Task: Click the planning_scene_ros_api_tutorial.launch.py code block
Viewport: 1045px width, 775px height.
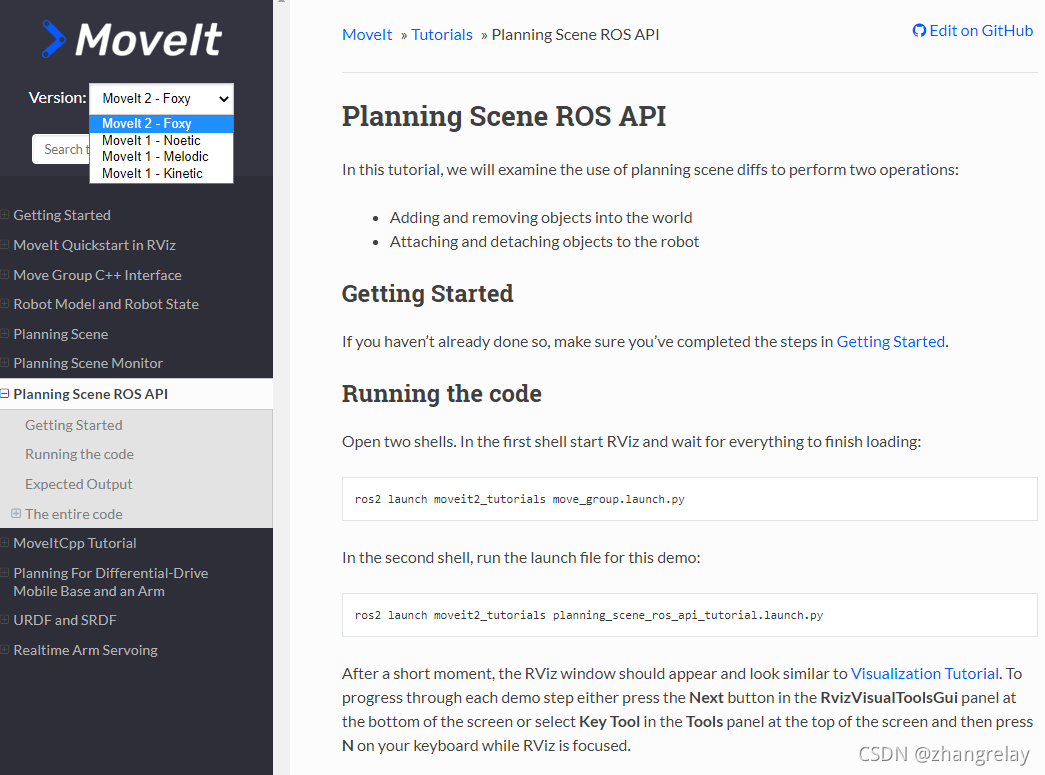Action: [690, 615]
